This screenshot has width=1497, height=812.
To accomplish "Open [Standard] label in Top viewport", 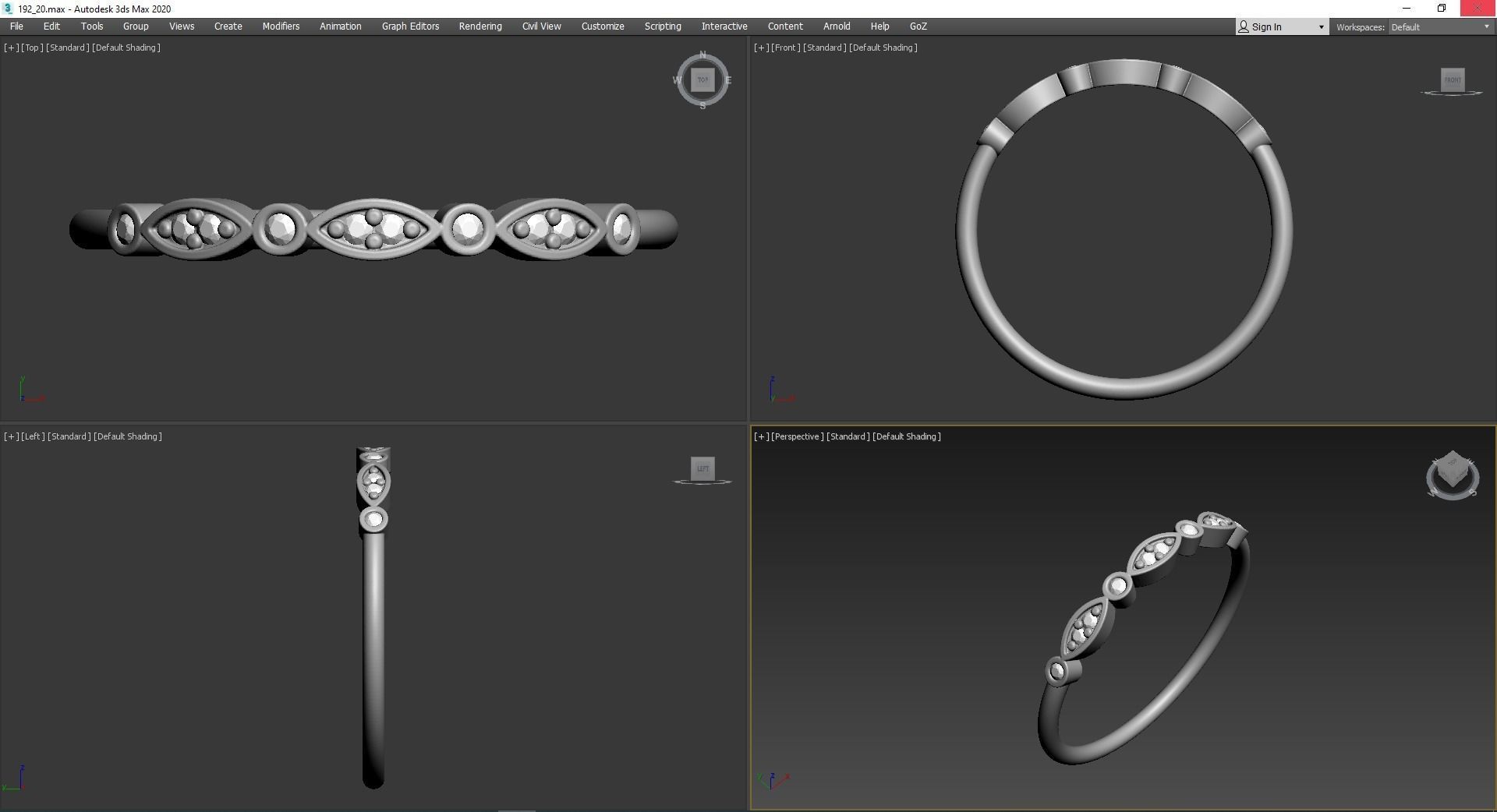I will (x=68, y=48).
